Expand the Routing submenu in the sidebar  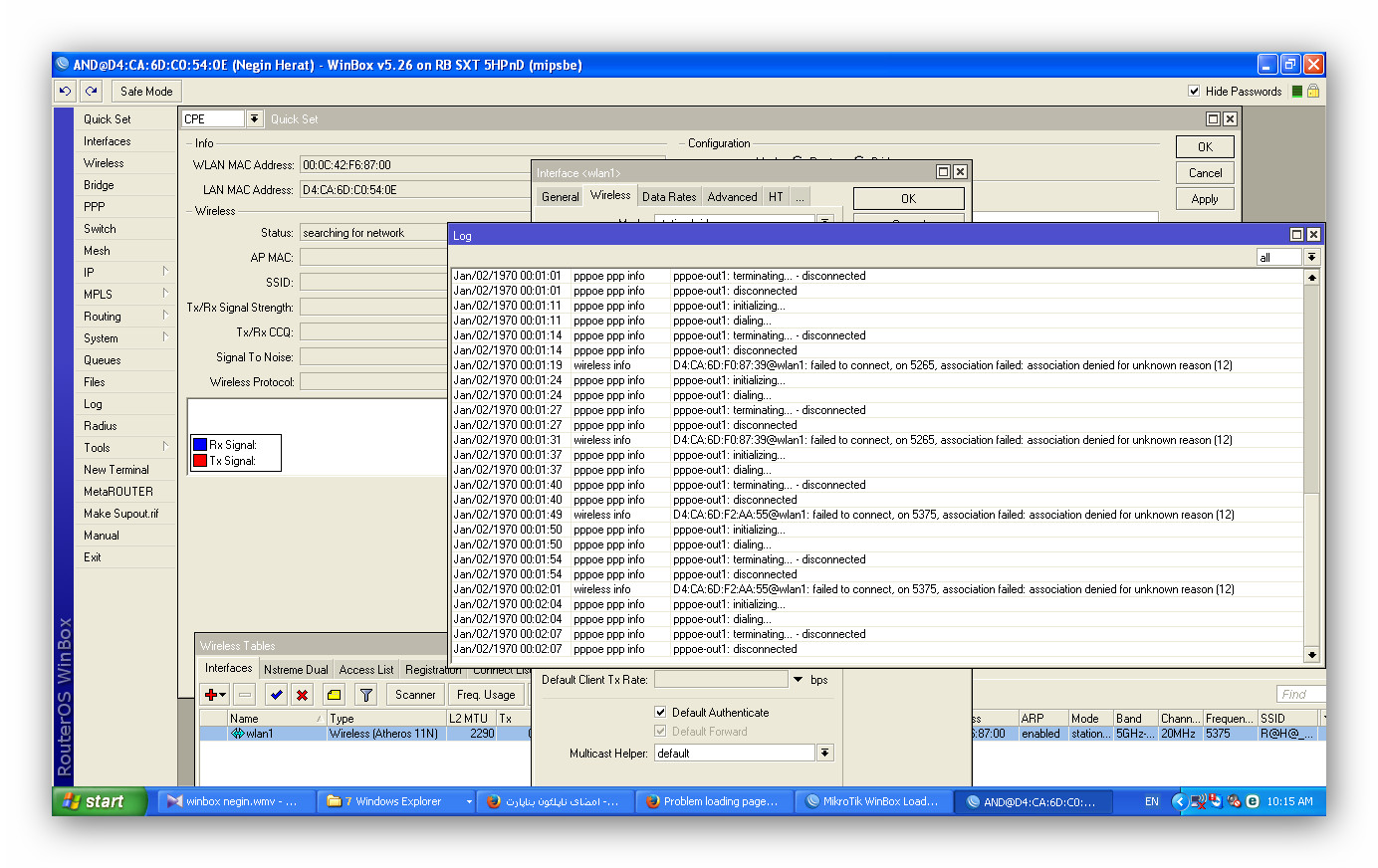click(x=165, y=316)
